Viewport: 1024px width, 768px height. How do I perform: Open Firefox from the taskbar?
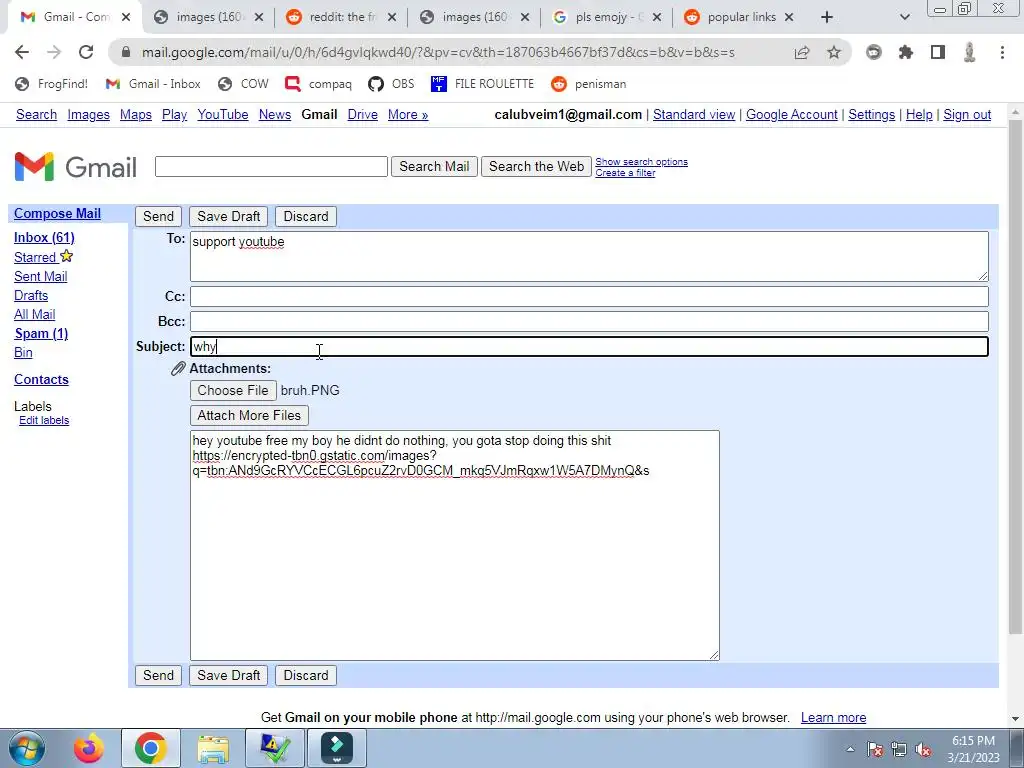coord(89,748)
